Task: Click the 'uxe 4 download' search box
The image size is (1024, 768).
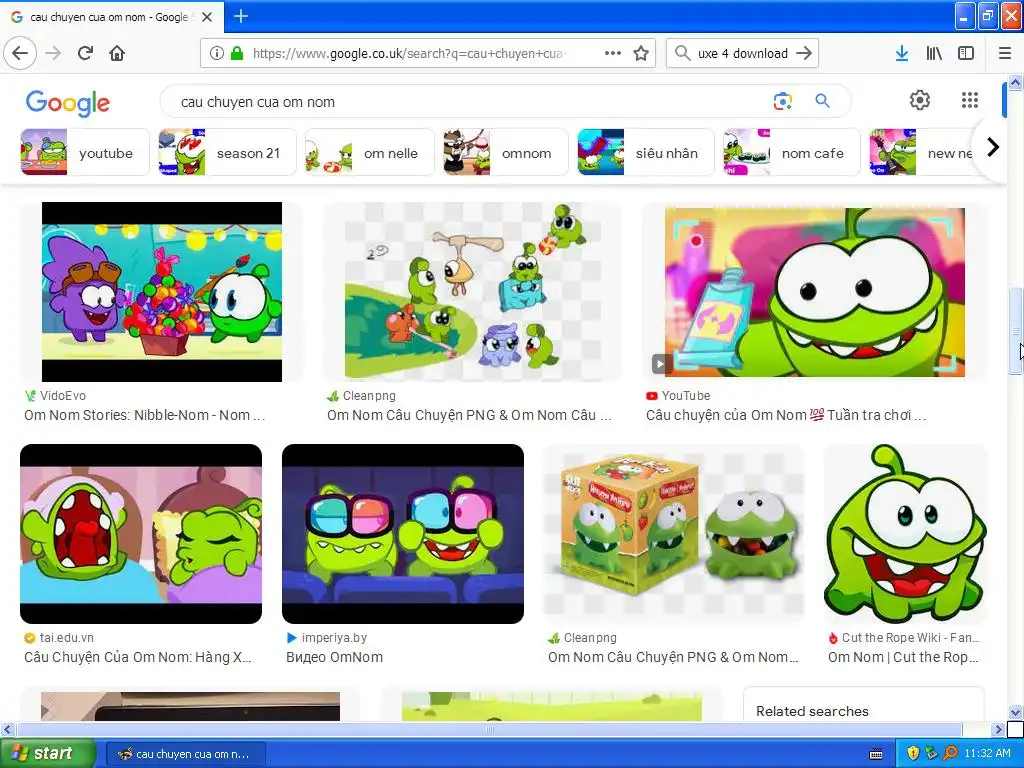Action: coord(742,54)
